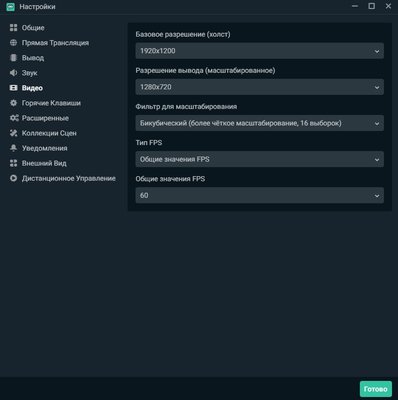Expand the FPS value 60 dropdown
This screenshot has width=398, height=400.
coord(259,195)
